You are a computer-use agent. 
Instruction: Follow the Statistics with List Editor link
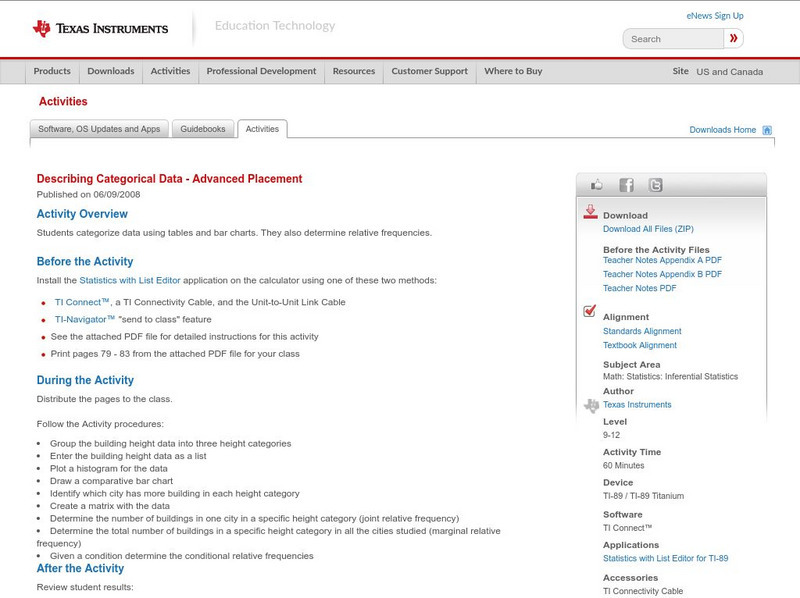coord(130,280)
